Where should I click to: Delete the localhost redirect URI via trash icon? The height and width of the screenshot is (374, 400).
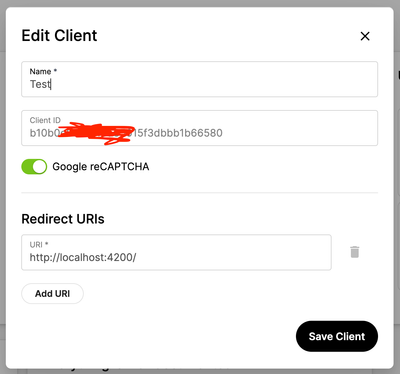click(355, 252)
